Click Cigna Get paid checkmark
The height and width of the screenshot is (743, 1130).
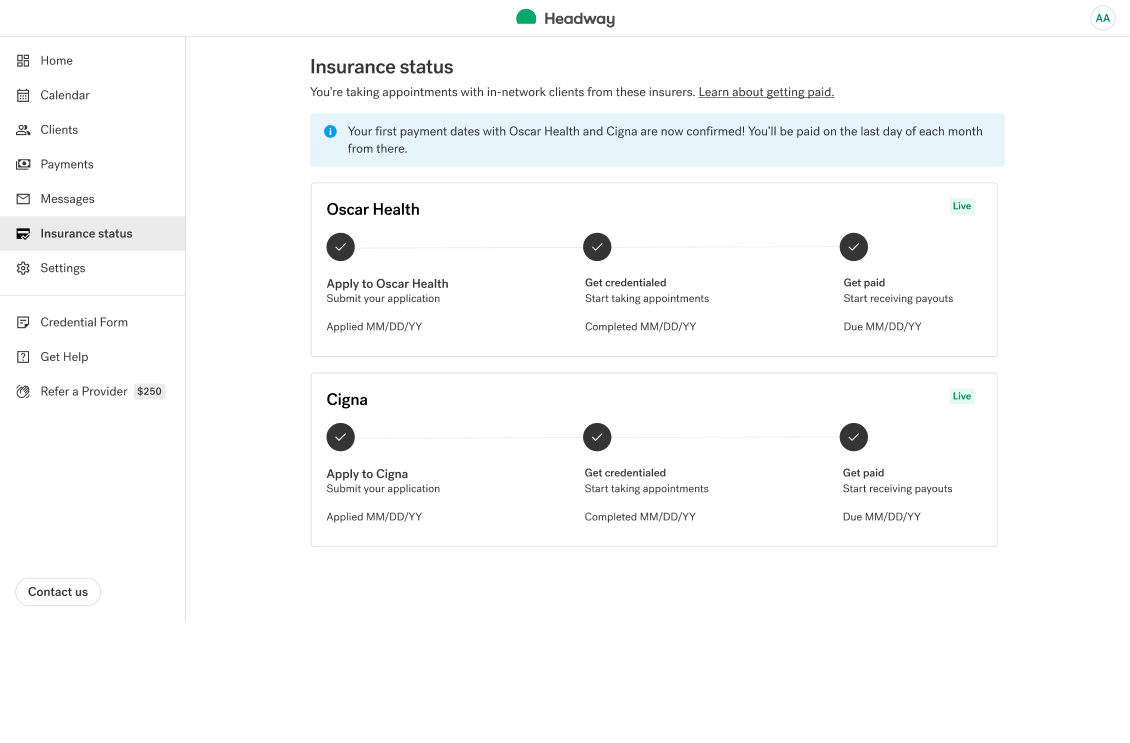tap(854, 437)
